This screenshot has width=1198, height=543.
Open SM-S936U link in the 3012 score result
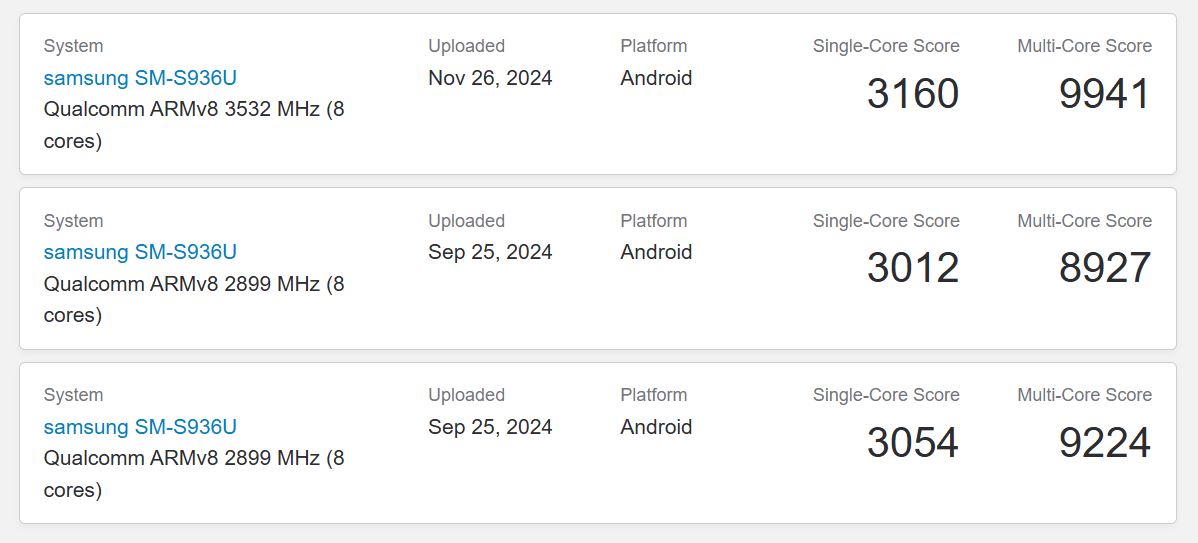click(140, 252)
